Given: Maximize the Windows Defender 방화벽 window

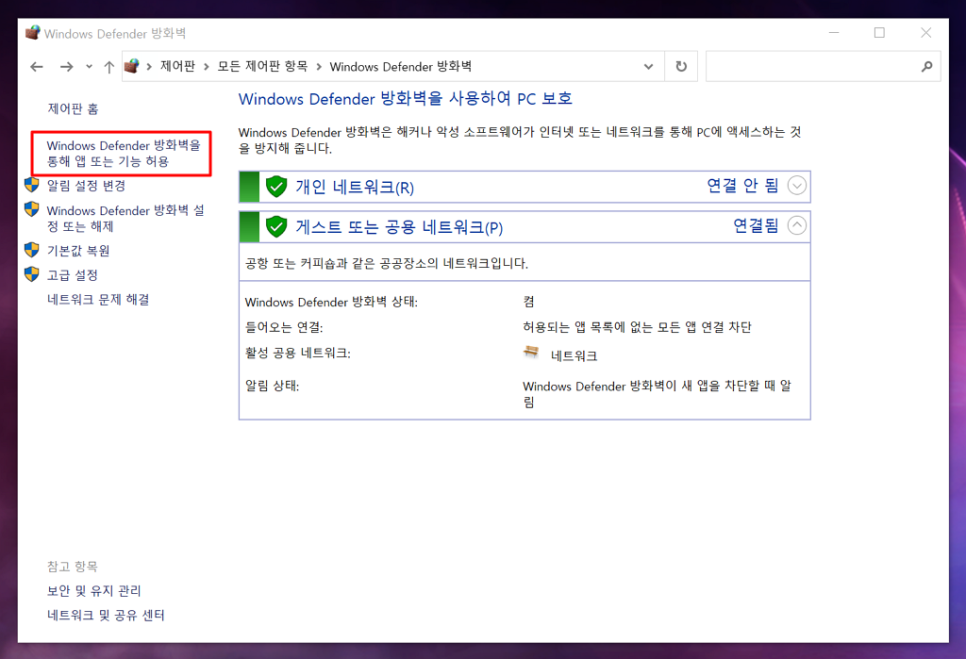Looking at the screenshot, I should click(x=880, y=33).
